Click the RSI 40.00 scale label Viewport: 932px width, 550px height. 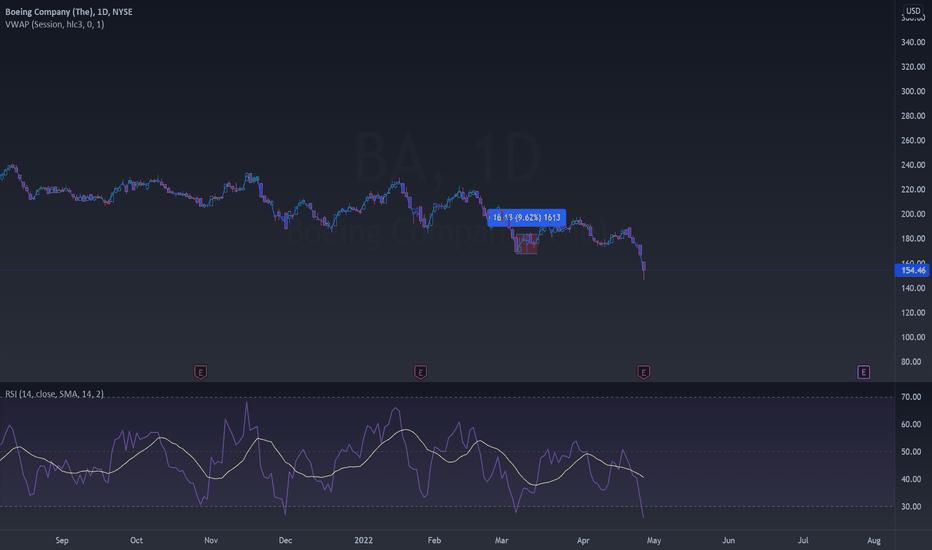point(911,479)
